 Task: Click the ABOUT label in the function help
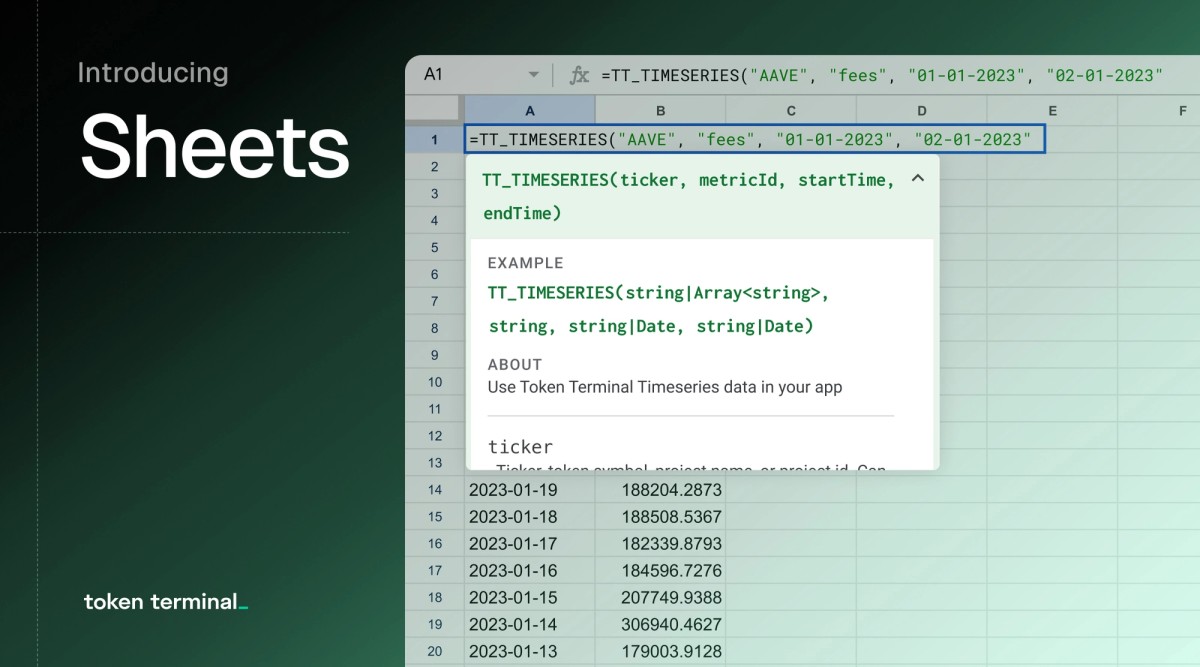point(510,365)
